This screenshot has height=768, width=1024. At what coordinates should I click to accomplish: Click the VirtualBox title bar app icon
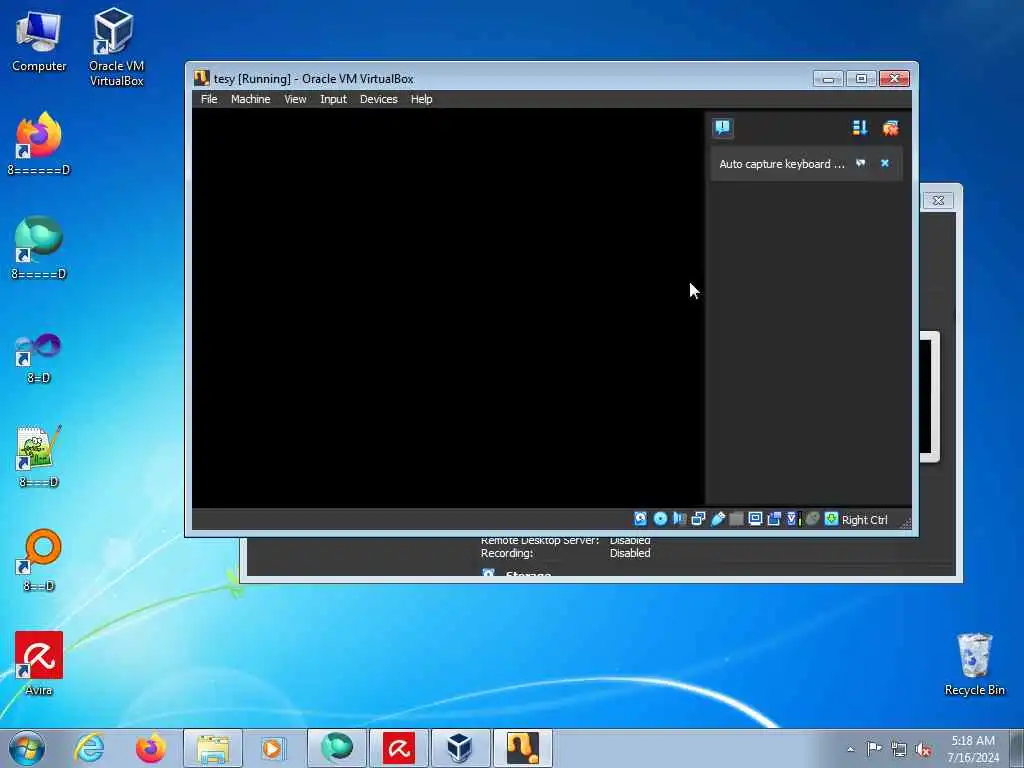tap(202, 78)
